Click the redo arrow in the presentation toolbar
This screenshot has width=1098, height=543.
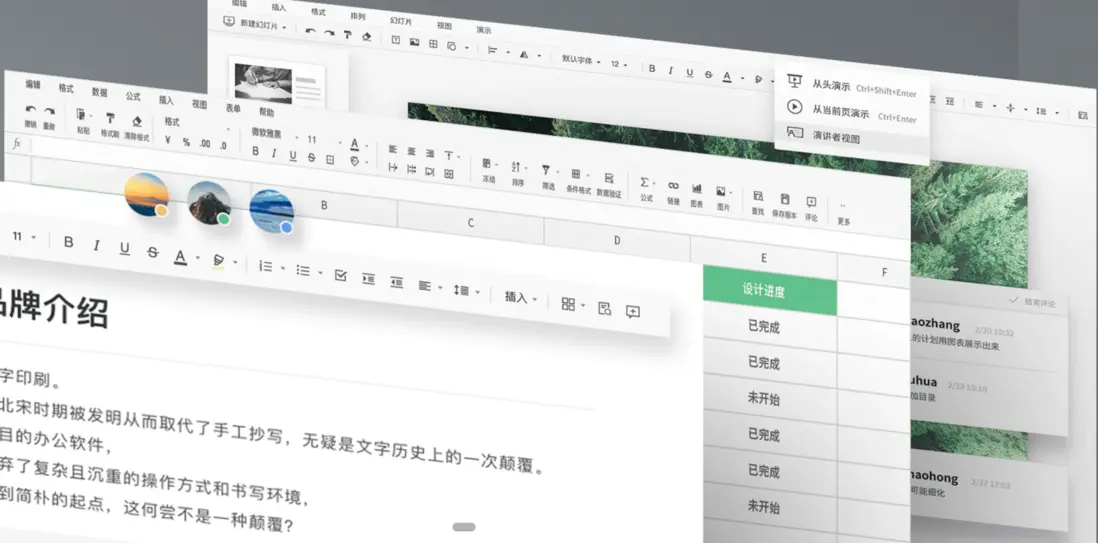tap(328, 32)
